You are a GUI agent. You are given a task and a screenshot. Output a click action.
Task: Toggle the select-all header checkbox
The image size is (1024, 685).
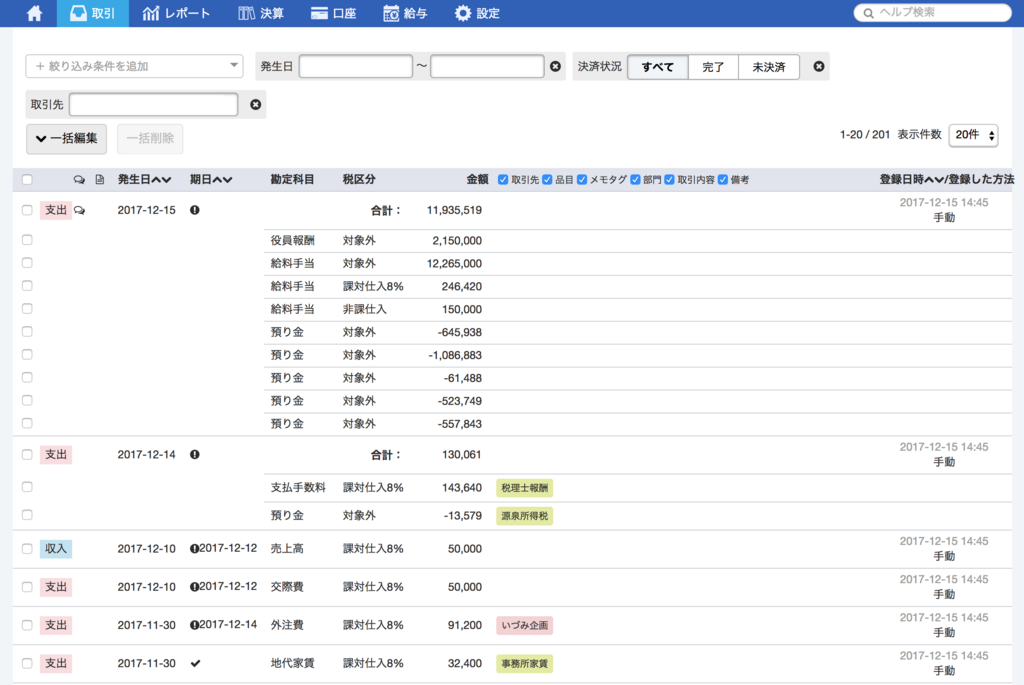pos(27,180)
